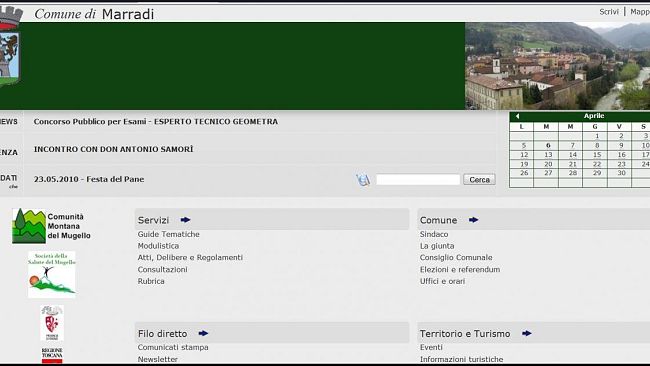Screen dimensions: 650x366
Task: Open Incontro con Don Antonio Samorì item
Action: [114, 149]
